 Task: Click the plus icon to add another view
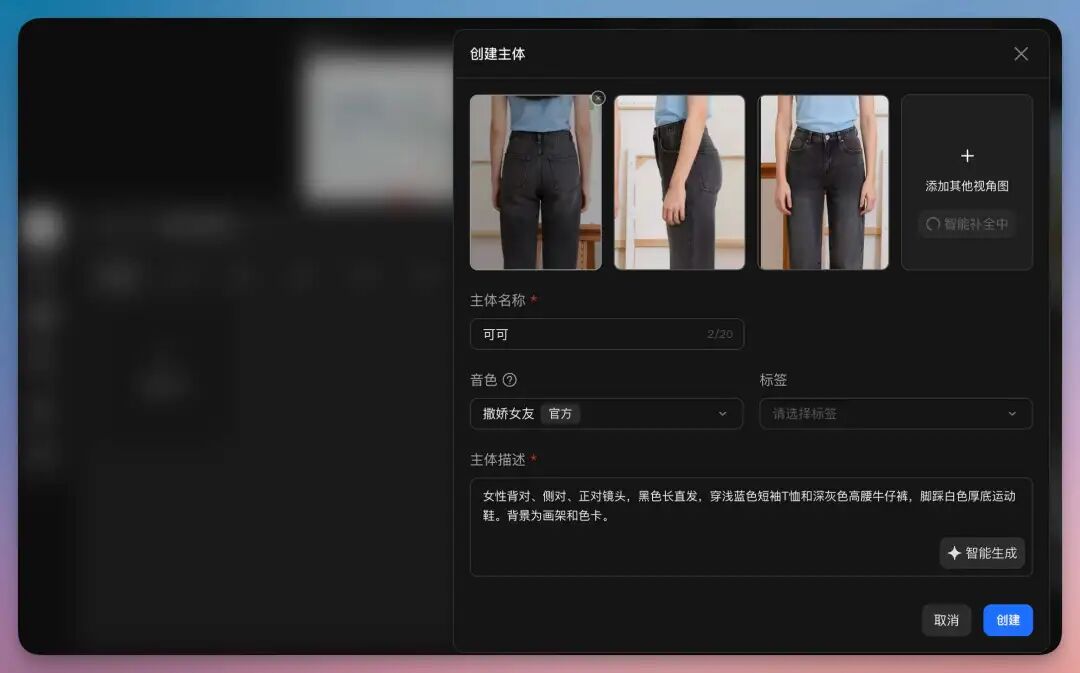pyautogui.click(x=967, y=156)
